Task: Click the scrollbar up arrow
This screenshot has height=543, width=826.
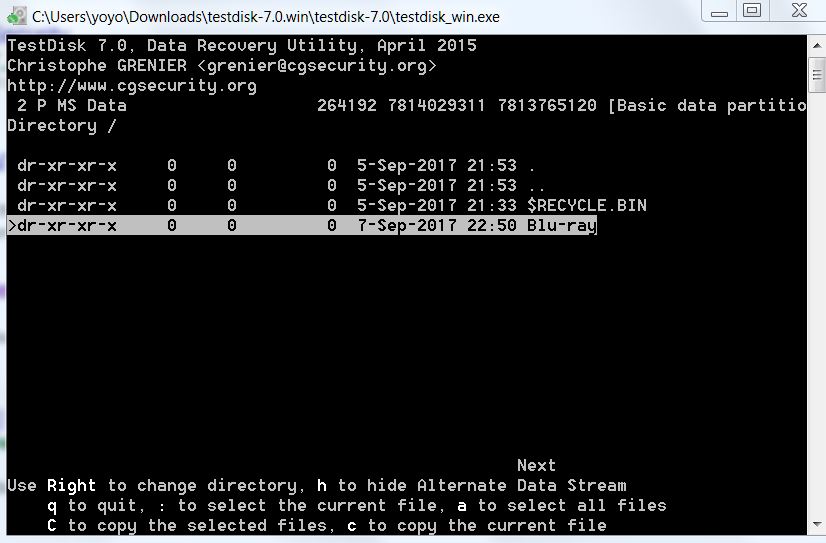Action: tap(817, 45)
